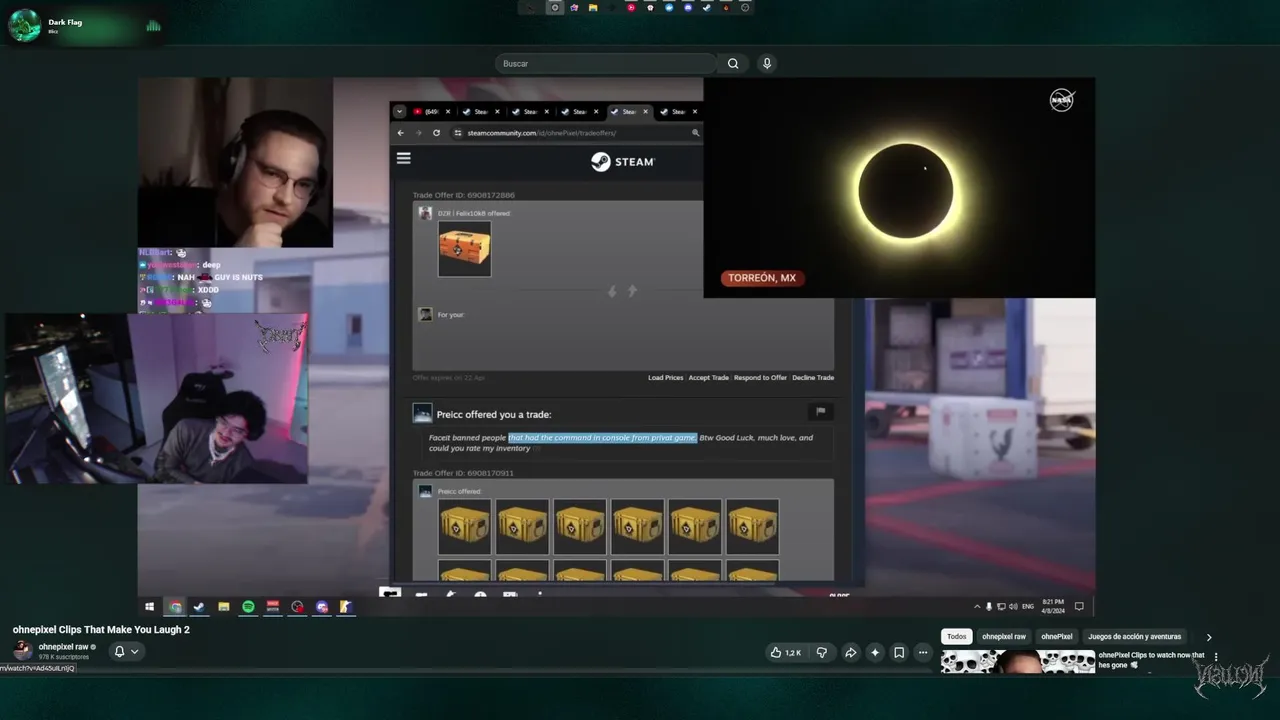
Task: Open options for ohnePixel Clips recommended video
Action: point(1216,657)
